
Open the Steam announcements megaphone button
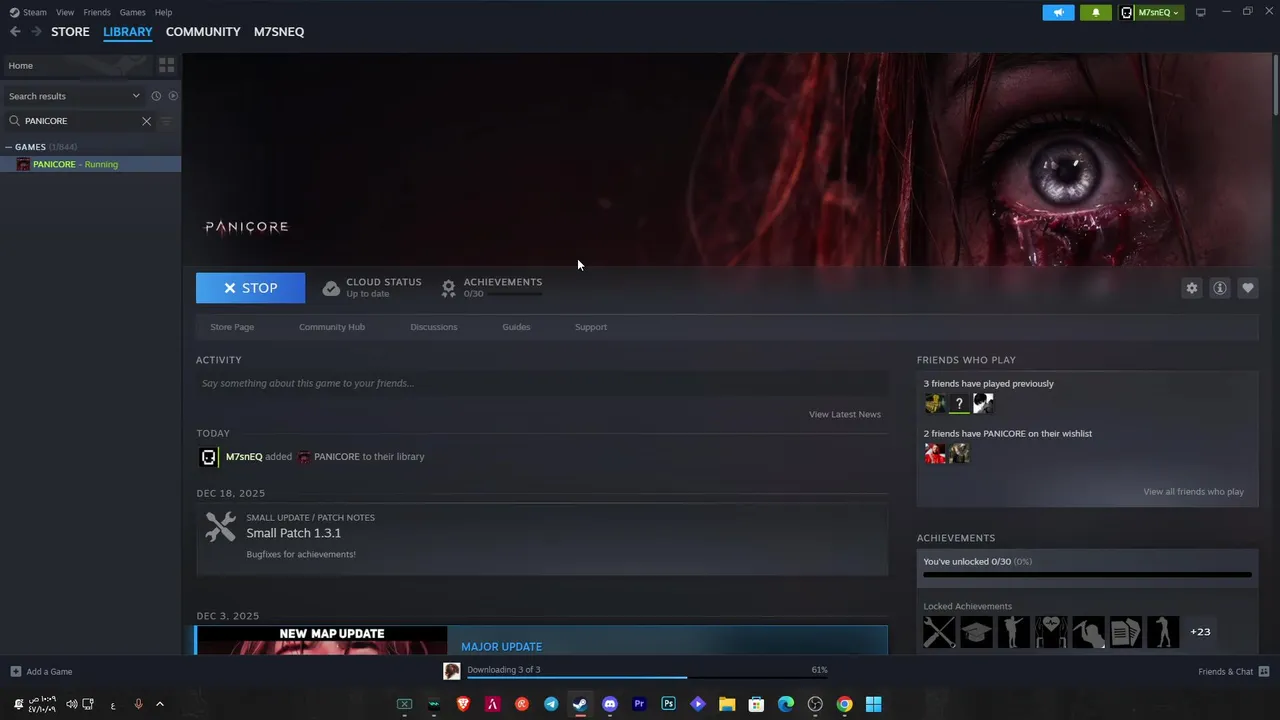(1058, 12)
